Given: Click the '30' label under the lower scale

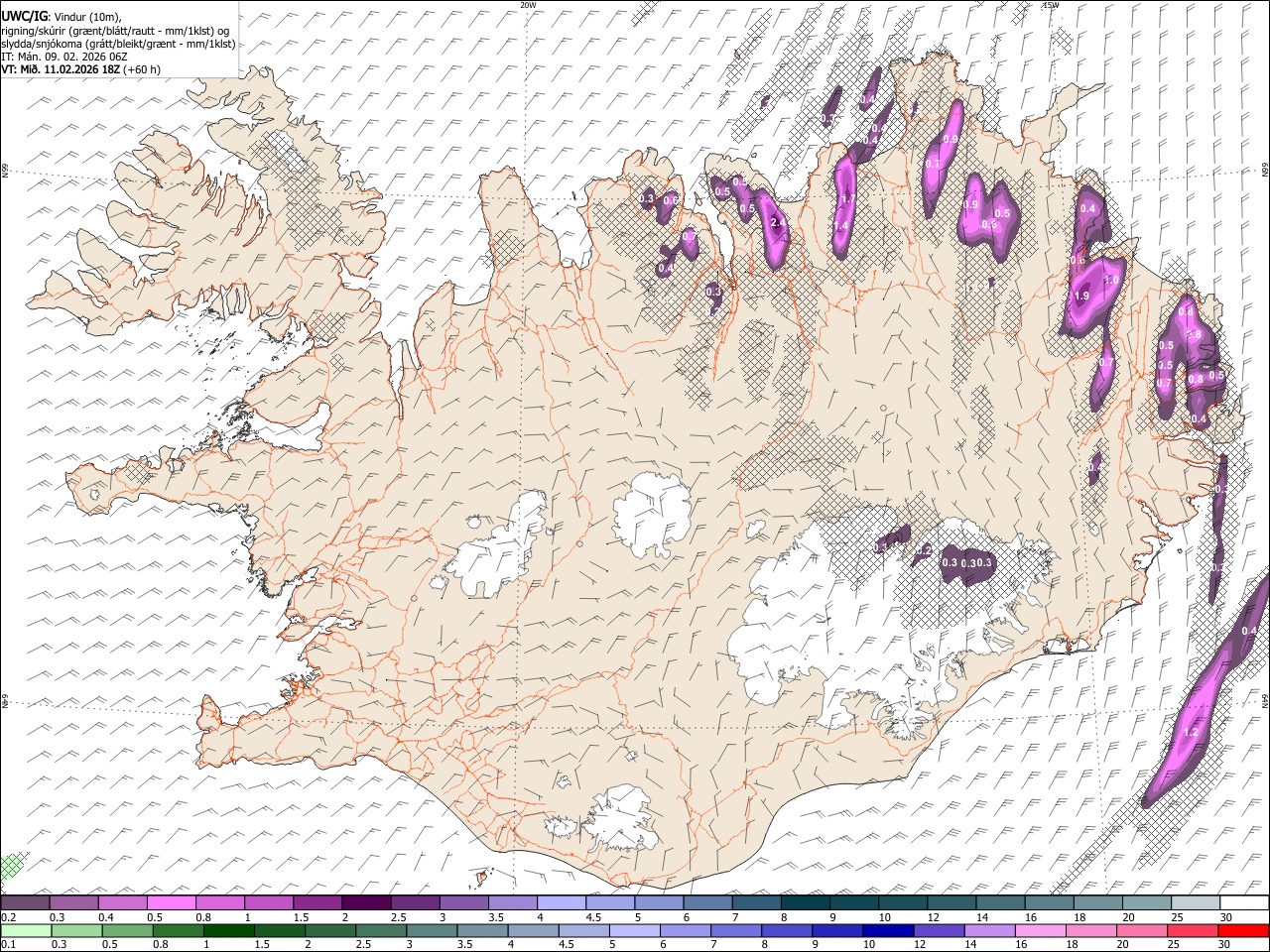Looking at the screenshot, I should pyautogui.click(x=1225, y=944).
